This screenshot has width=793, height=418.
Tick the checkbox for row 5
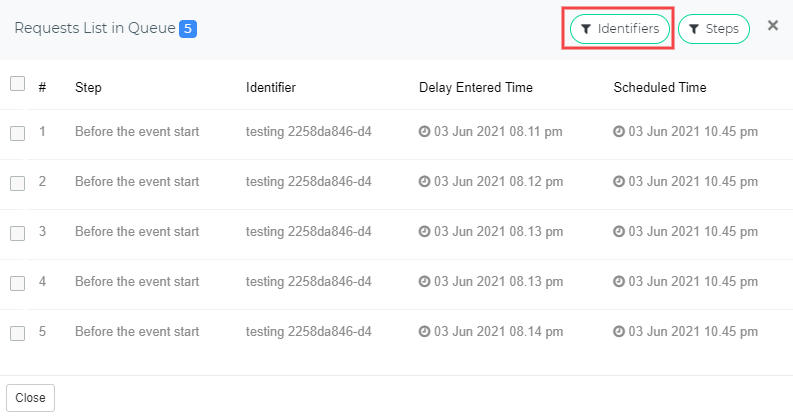click(x=18, y=334)
